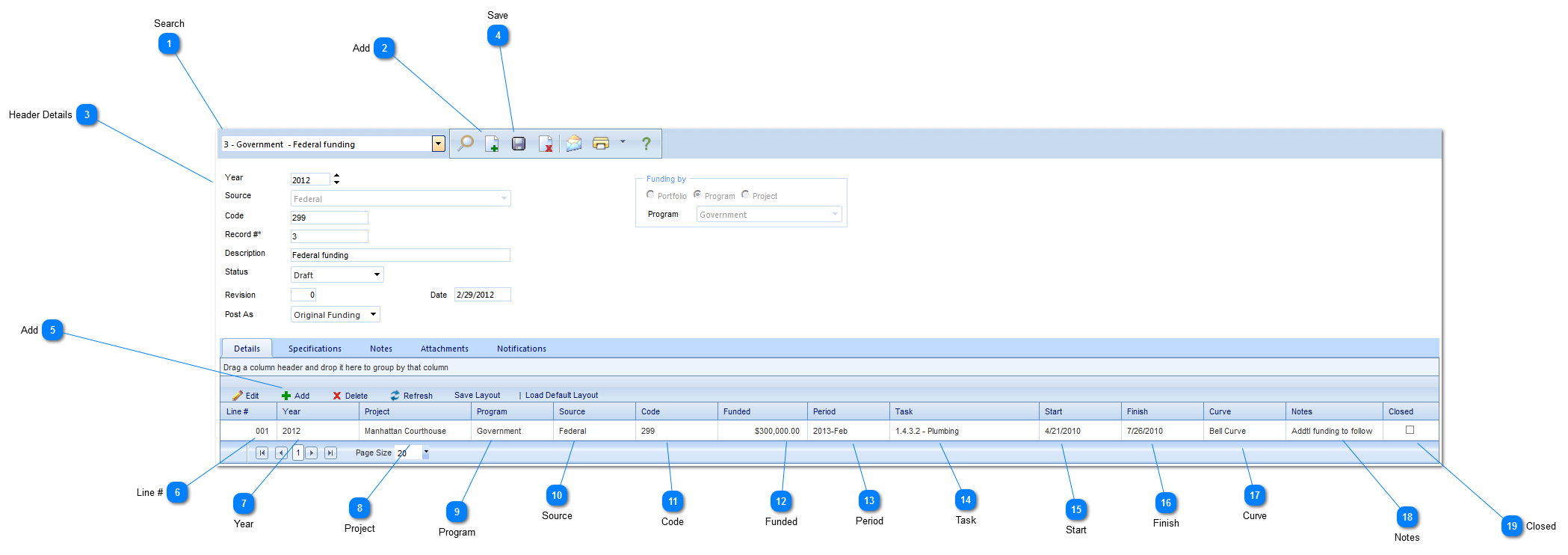Click the Manhattan Courthouse project cell
The height and width of the screenshot is (555, 1568).
[x=415, y=431]
